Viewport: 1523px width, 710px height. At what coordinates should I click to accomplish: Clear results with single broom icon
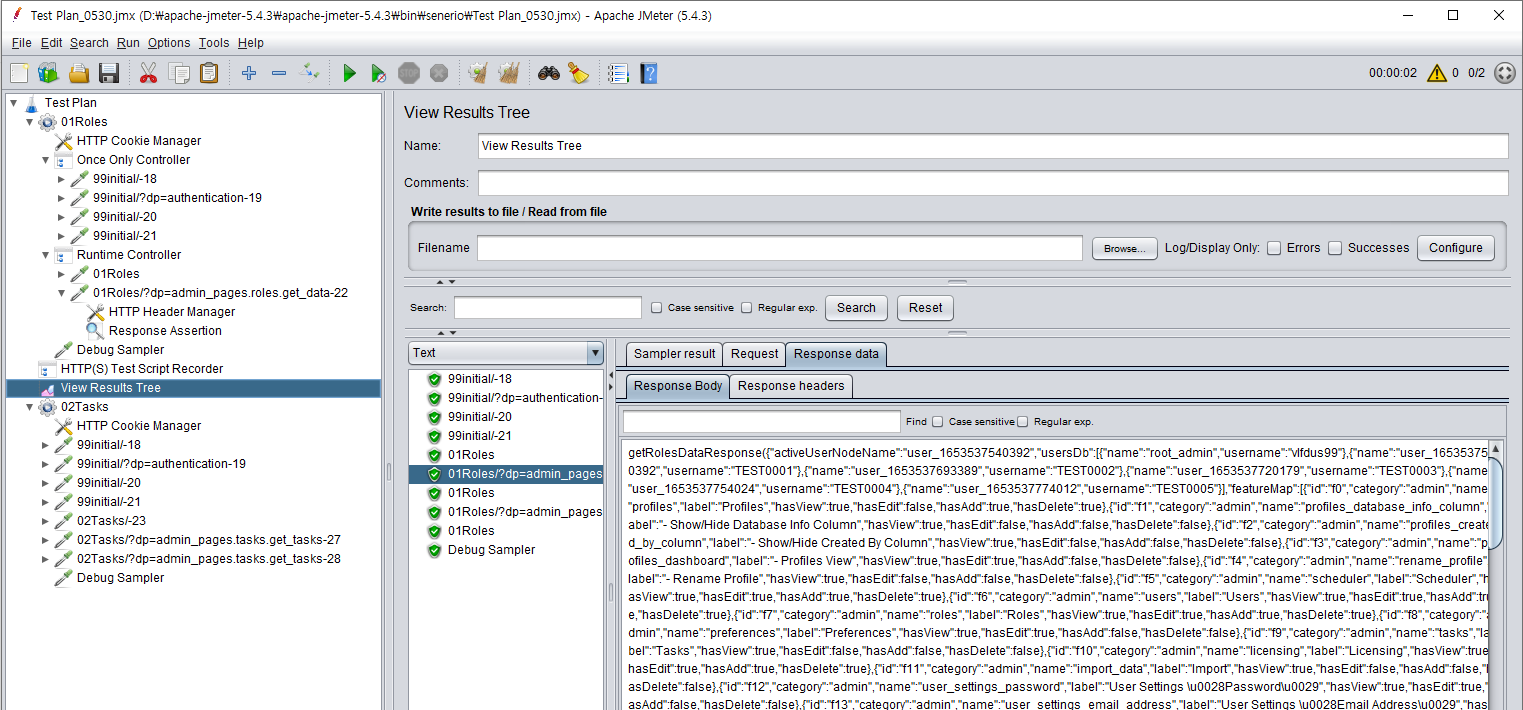point(478,73)
